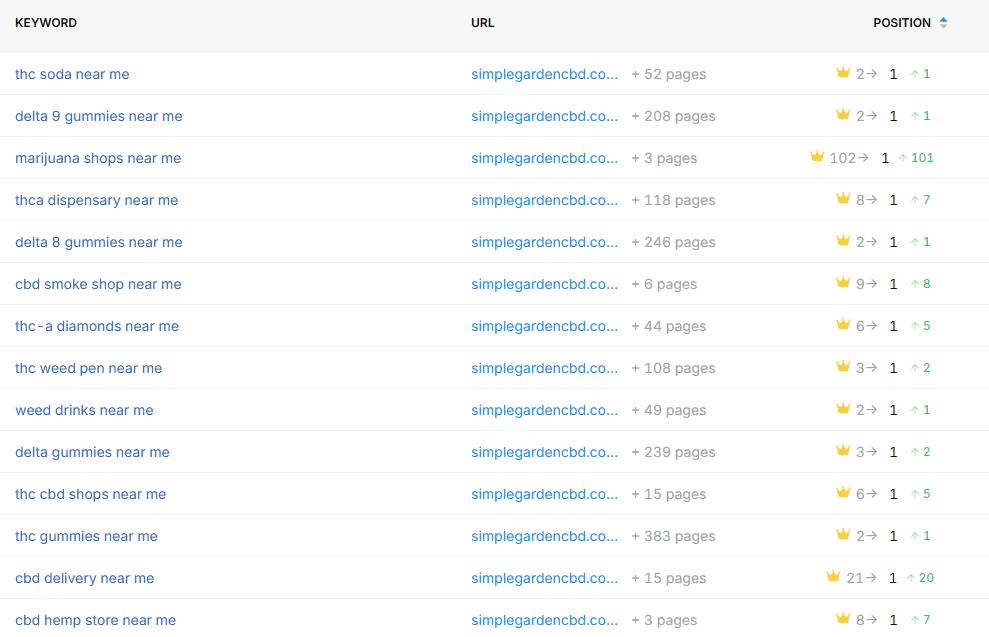Open the keyword thc weed pen near me
This screenshot has width=989, height=637.
pos(88,368)
